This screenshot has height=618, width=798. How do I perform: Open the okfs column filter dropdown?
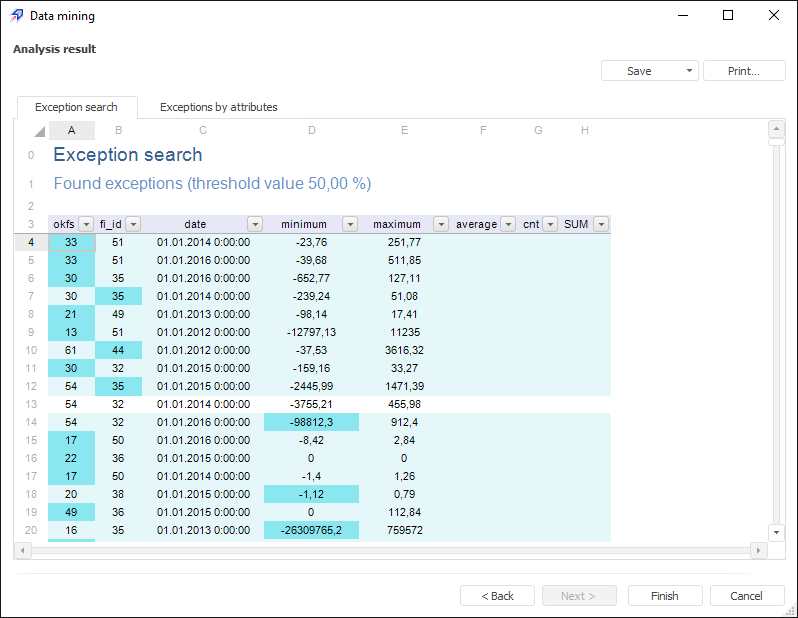(x=86, y=224)
